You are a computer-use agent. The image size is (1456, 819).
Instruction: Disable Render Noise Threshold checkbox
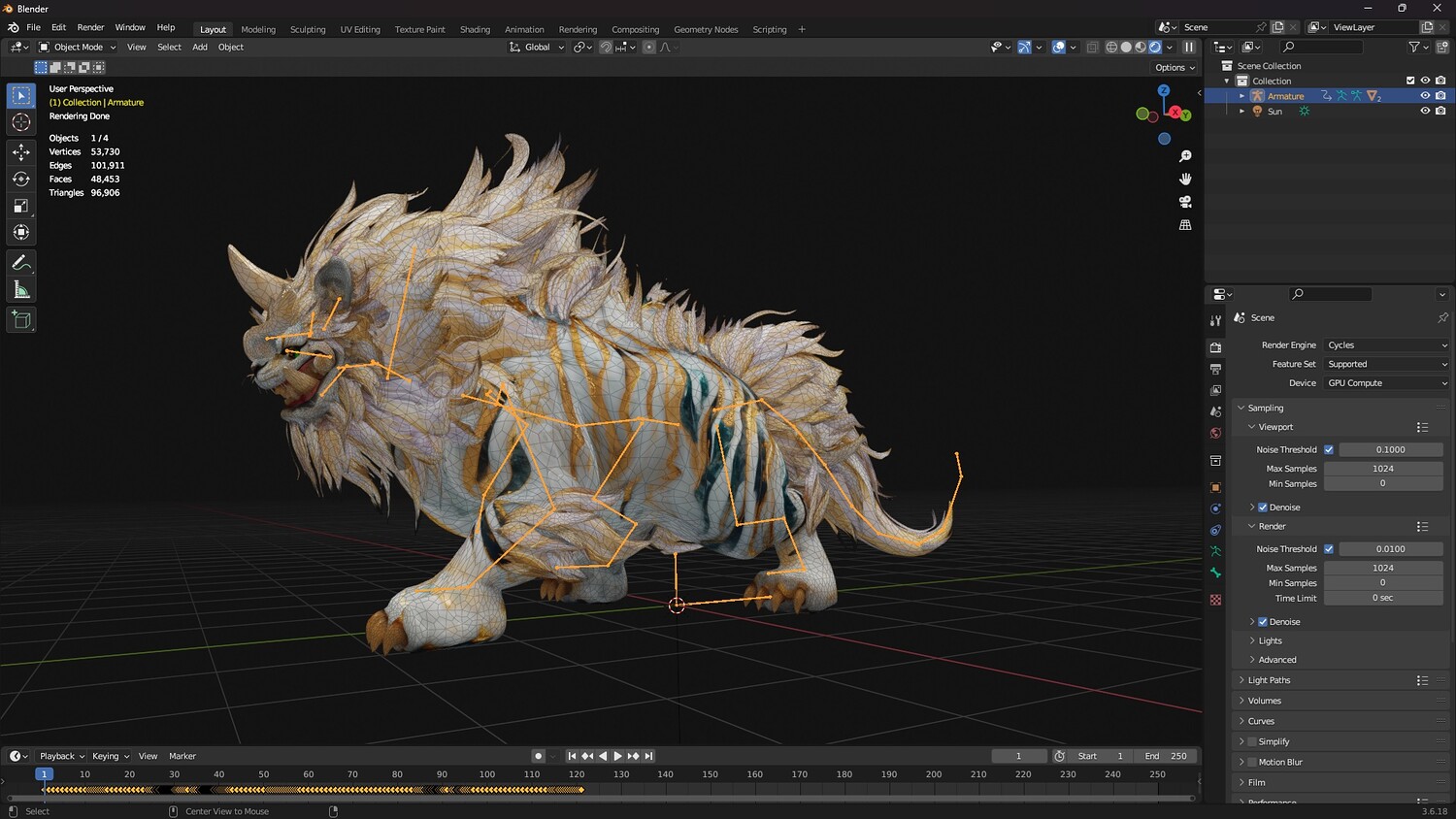(x=1329, y=549)
